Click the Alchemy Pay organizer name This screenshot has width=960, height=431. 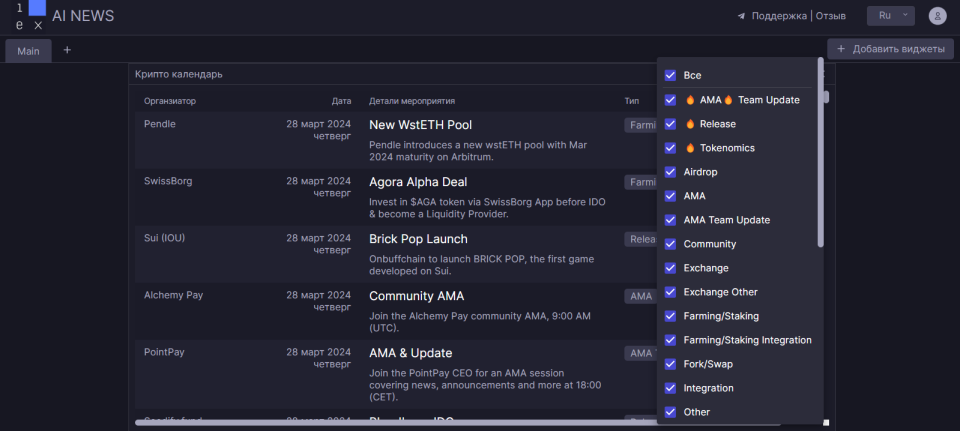coord(173,295)
